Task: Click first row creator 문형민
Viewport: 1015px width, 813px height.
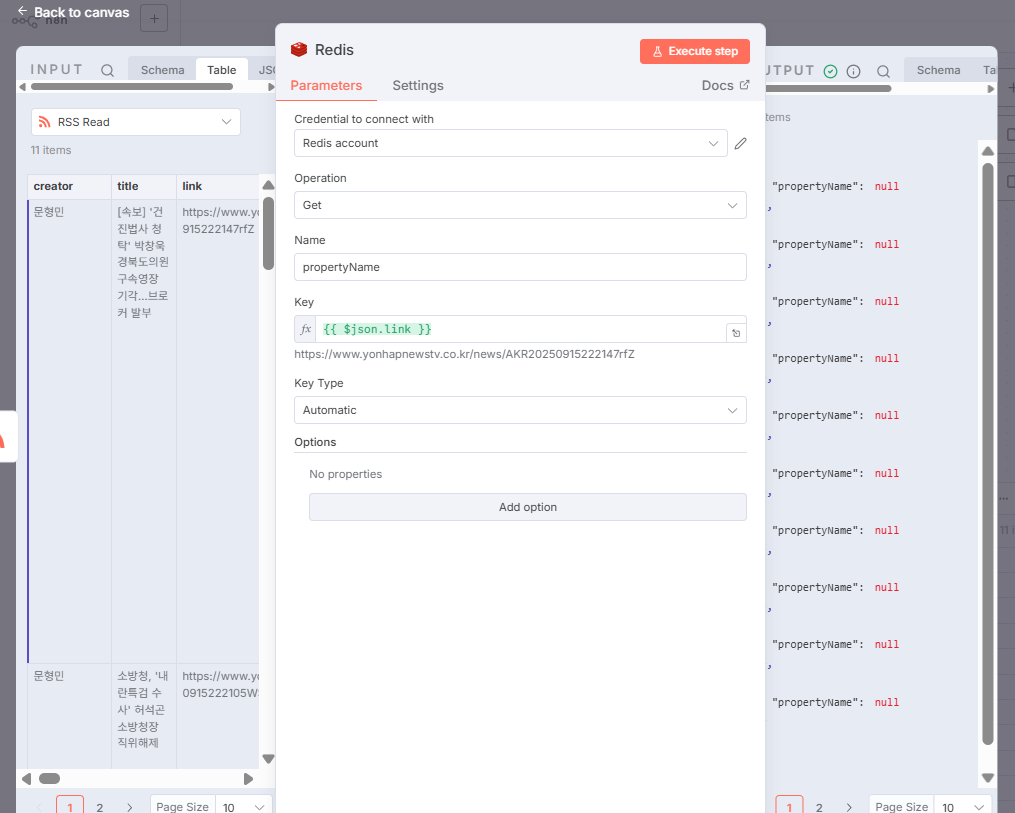Action: click(49, 212)
